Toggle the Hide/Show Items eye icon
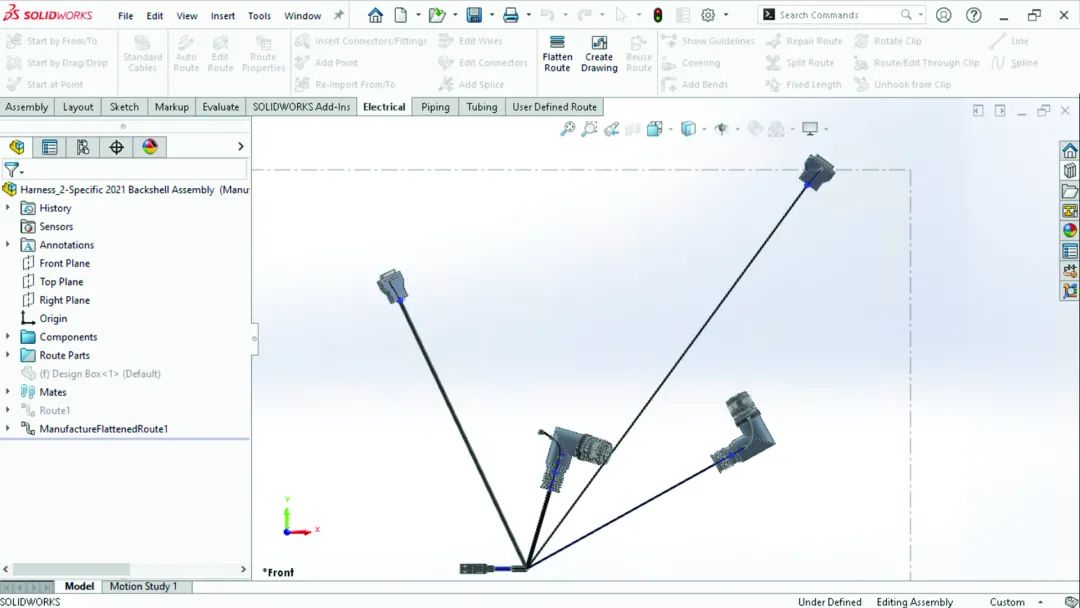The height and width of the screenshot is (608, 1080). [x=721, y=129]
